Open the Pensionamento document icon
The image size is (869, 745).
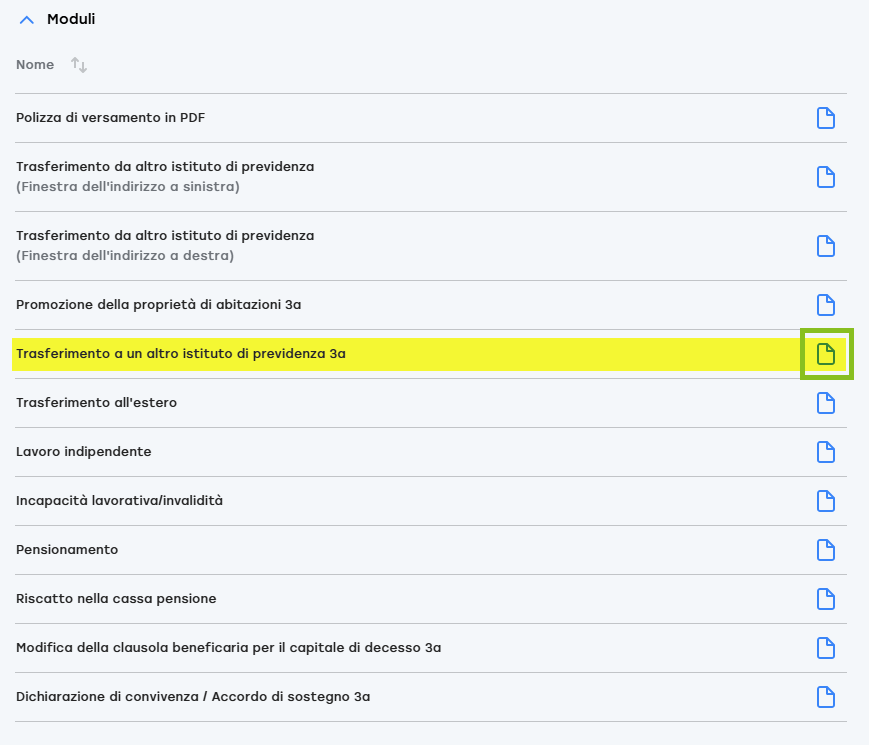[826, 550]
